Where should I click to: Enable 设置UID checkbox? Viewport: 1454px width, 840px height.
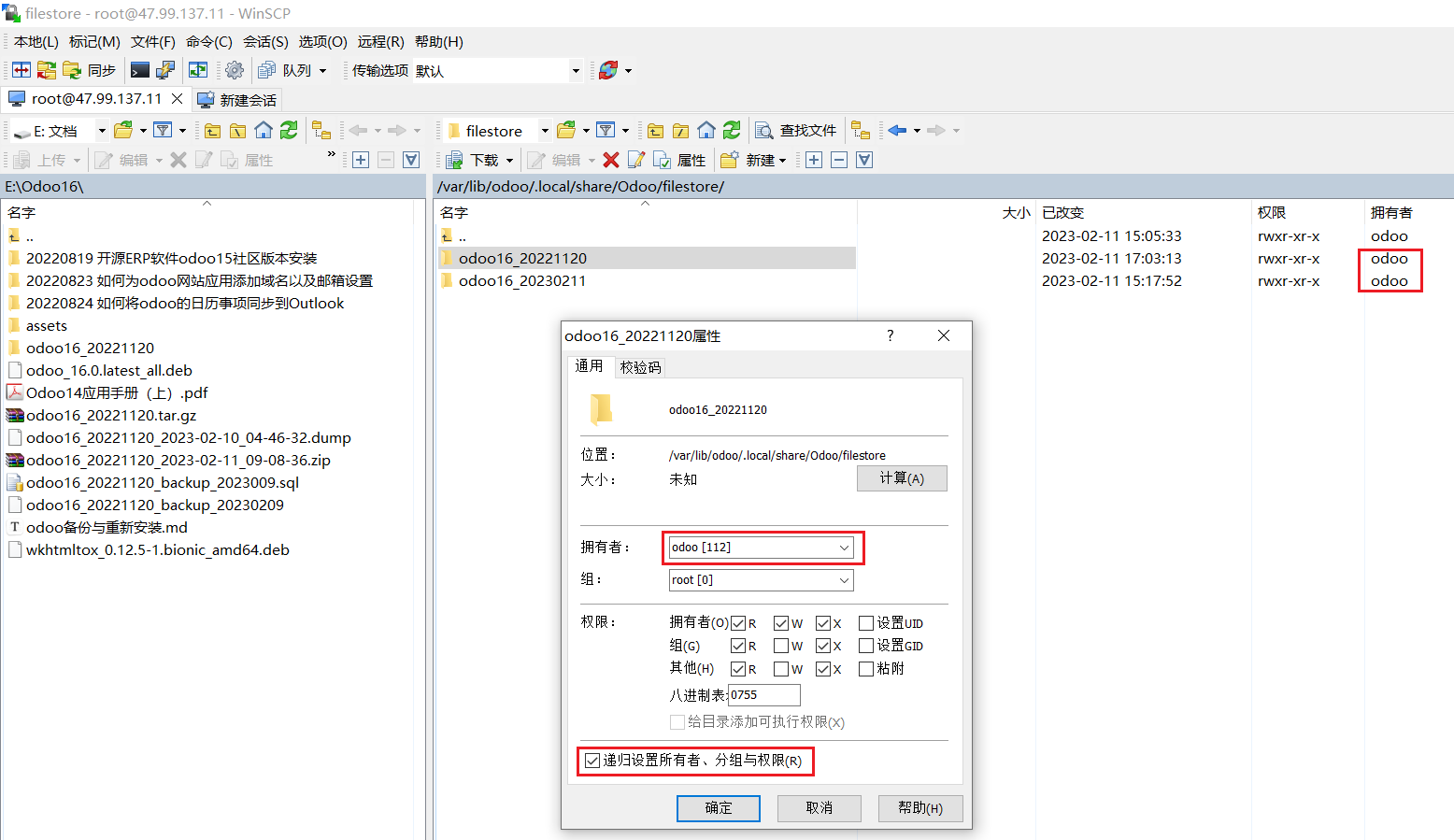click(x=866, y=623)
